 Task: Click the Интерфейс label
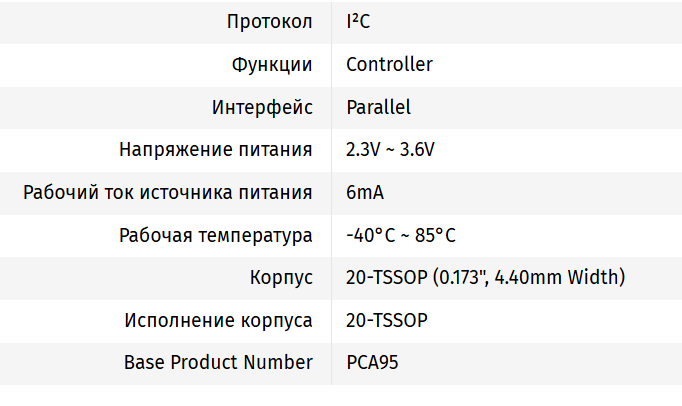pyautogui.click(x=263, y=107)
